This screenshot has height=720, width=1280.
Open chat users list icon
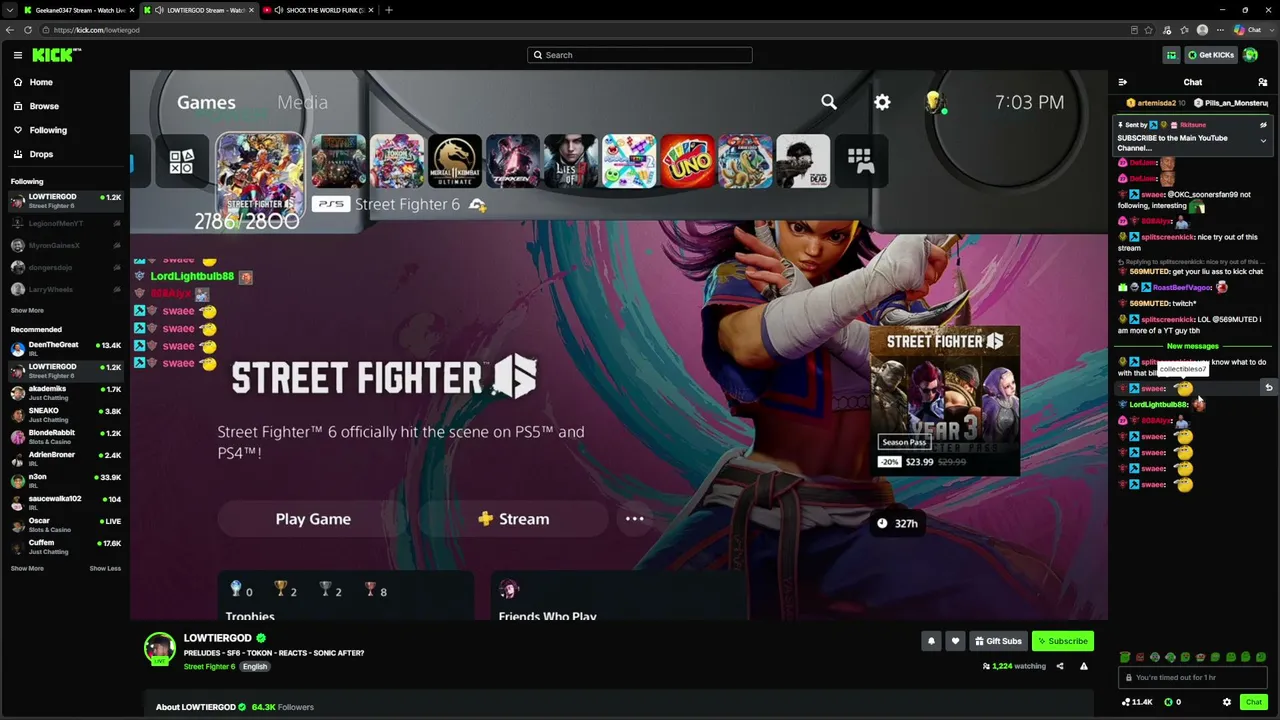pos(1263,82)
